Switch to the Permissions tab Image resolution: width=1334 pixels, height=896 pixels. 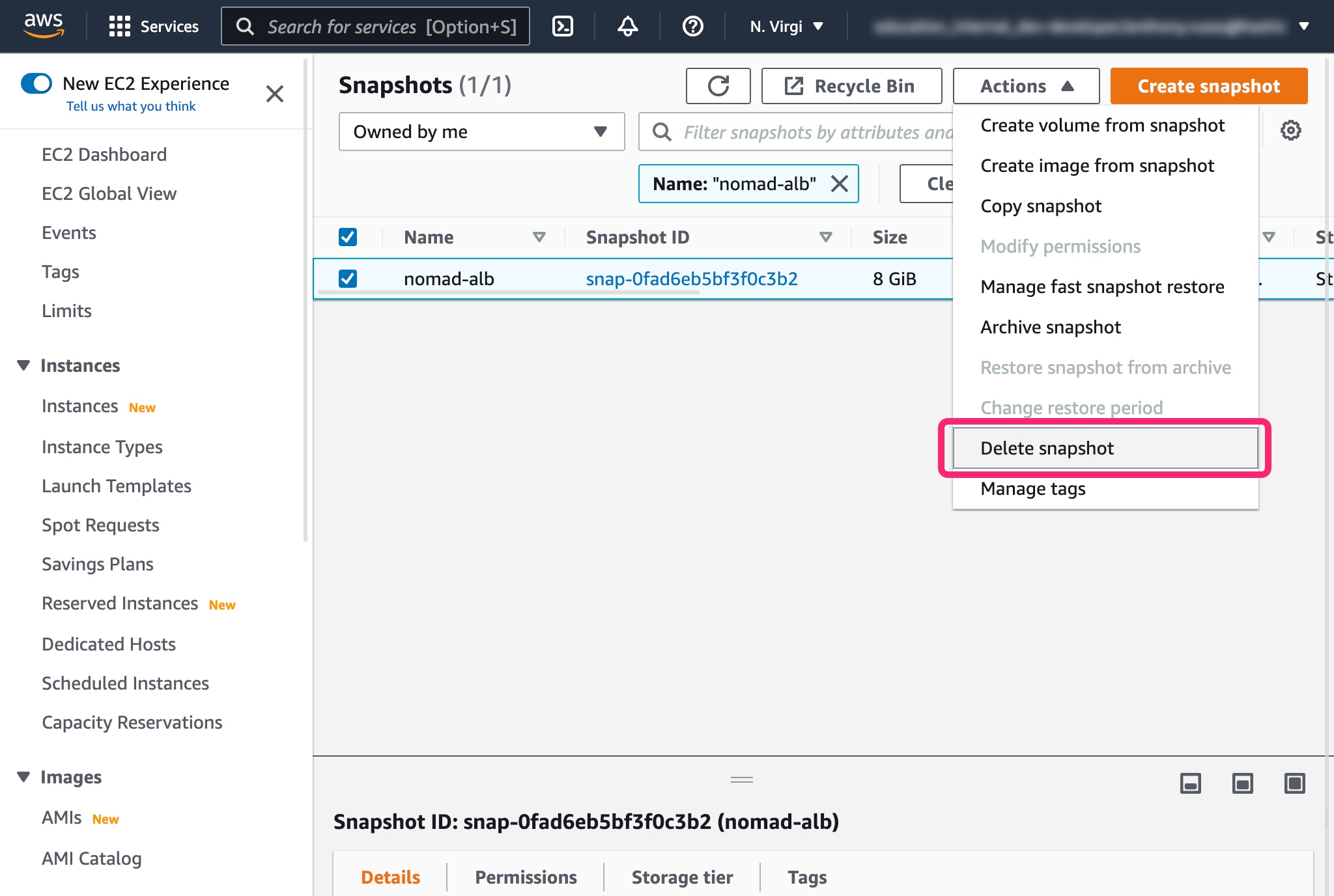525,877
